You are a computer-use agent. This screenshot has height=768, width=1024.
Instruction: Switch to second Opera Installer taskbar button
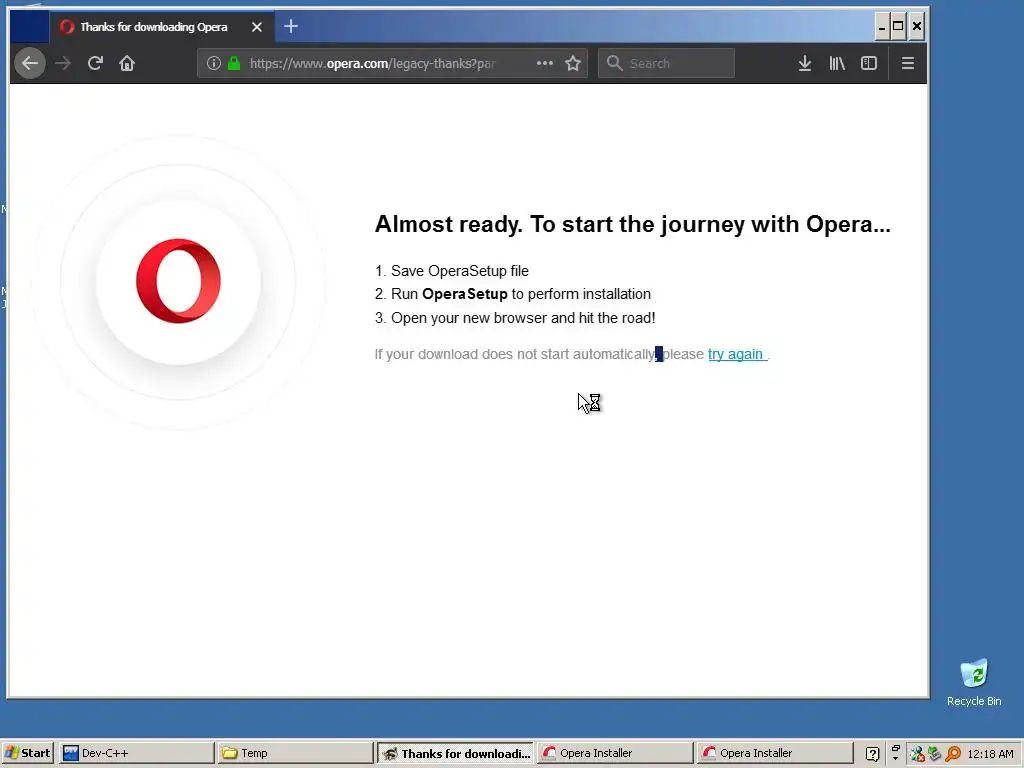click(x=775, y=753)
